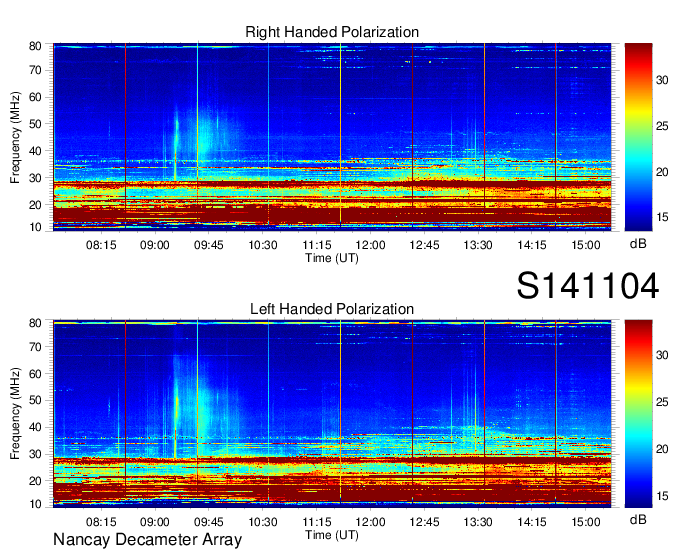Click the 15 dB tick on upper colorbar

[x=662, y=217]
